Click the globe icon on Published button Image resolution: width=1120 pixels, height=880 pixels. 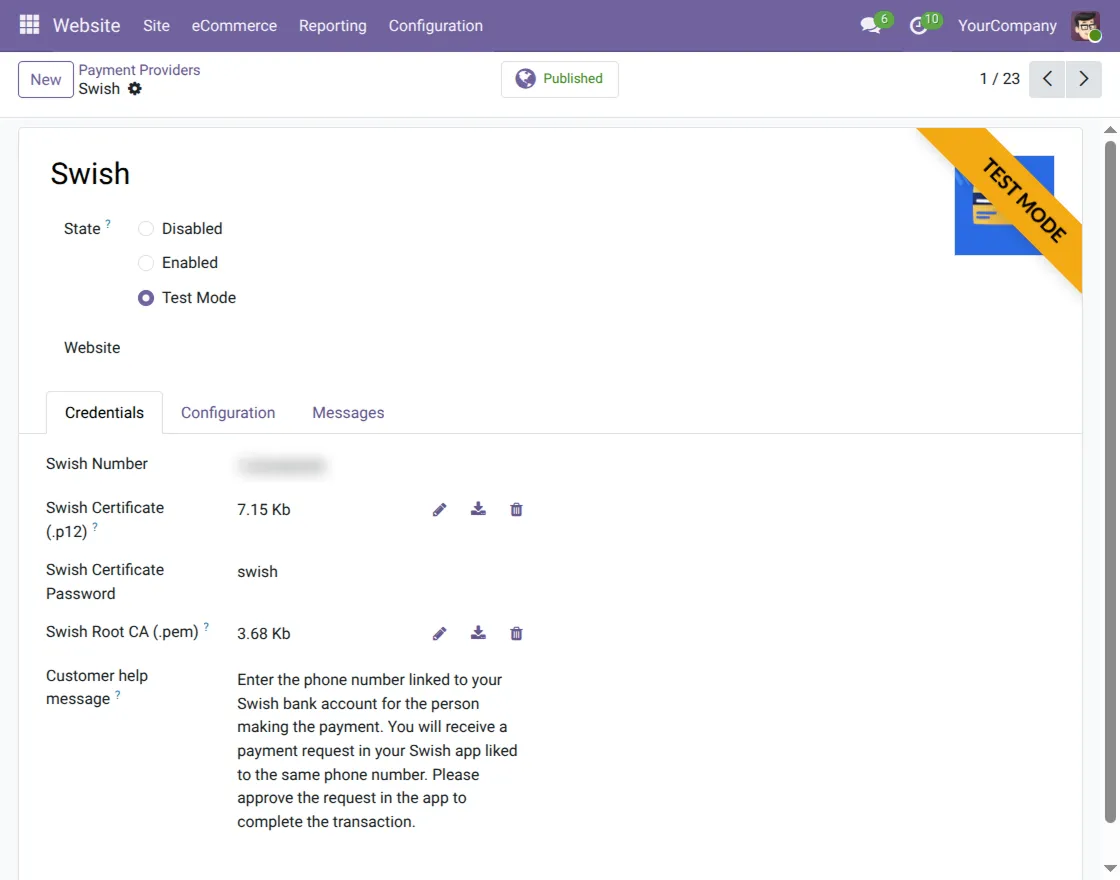point(526,79)
